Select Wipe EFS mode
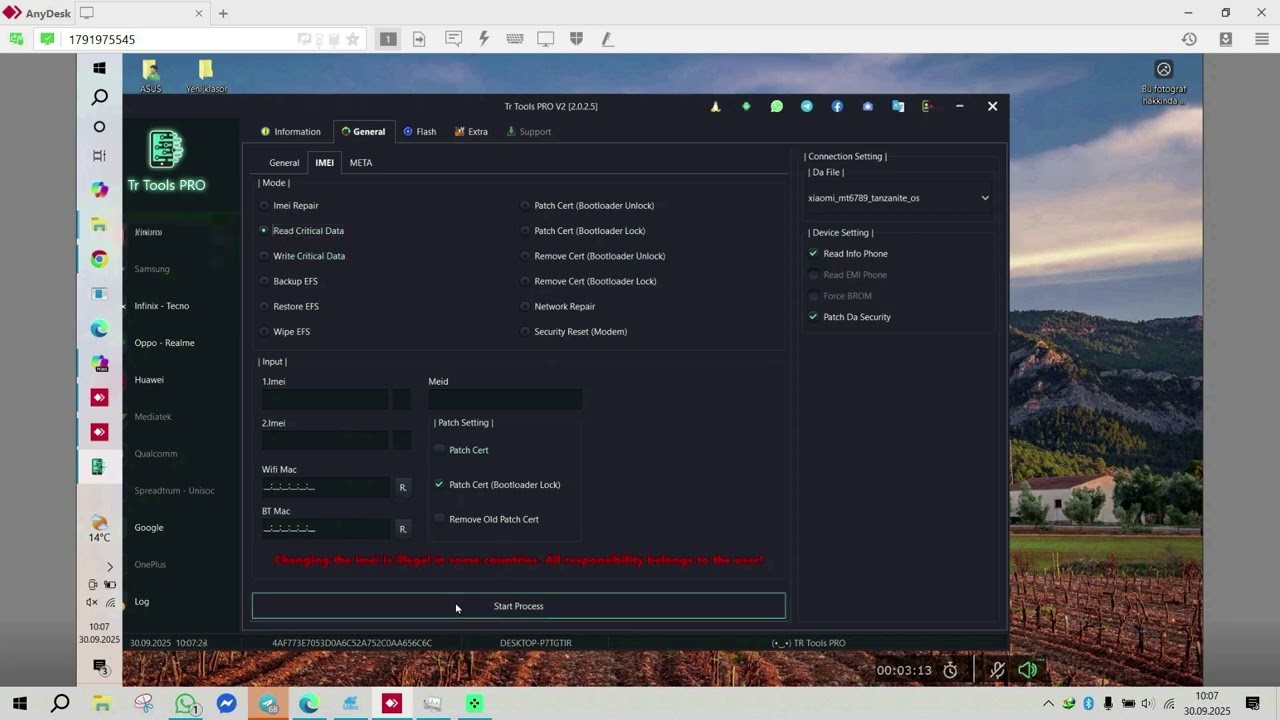Screen dimensions: 1280x720 pyautogui.click(x=285, y=331)
